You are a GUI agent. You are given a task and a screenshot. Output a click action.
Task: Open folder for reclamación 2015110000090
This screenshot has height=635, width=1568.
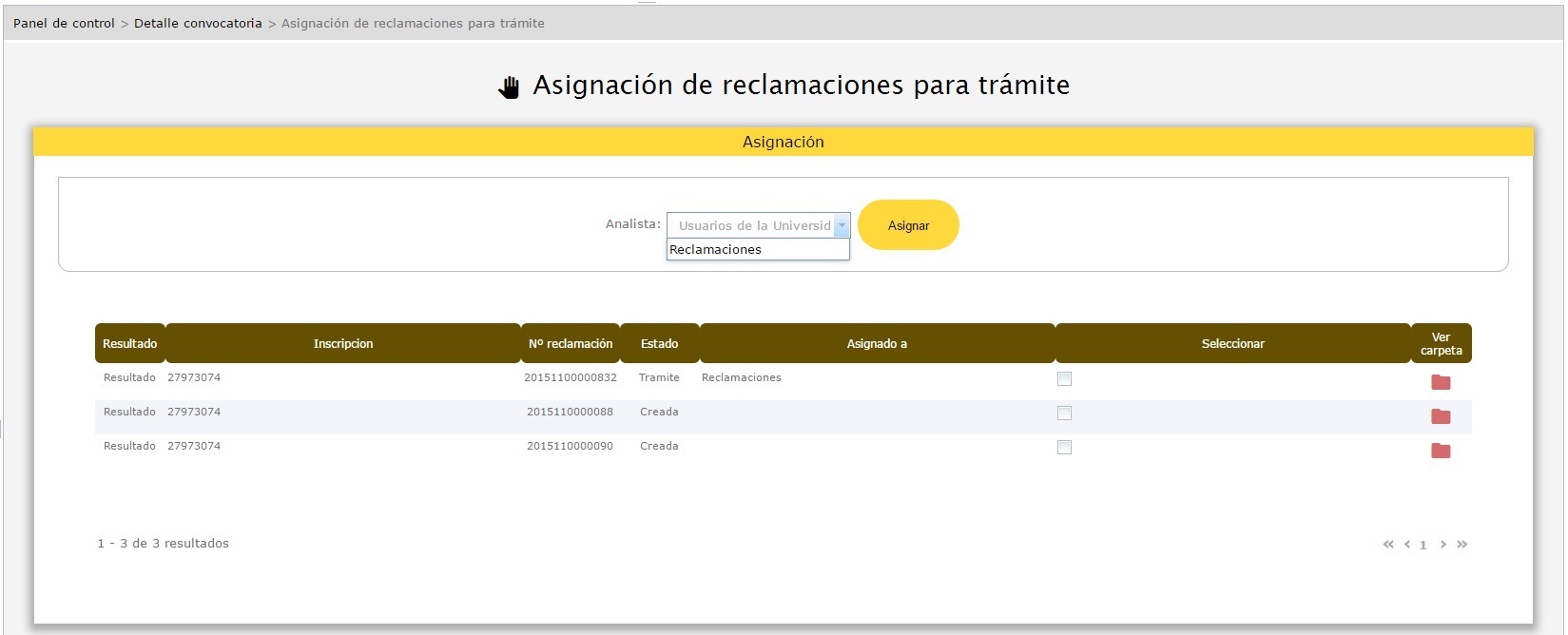pos(1441,451)
